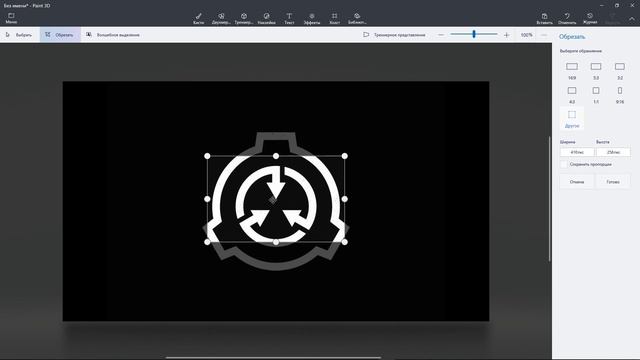Click the bottom-left crop corner handle
Viewport: 640px width, 360px height.
[x=207, y=242]
